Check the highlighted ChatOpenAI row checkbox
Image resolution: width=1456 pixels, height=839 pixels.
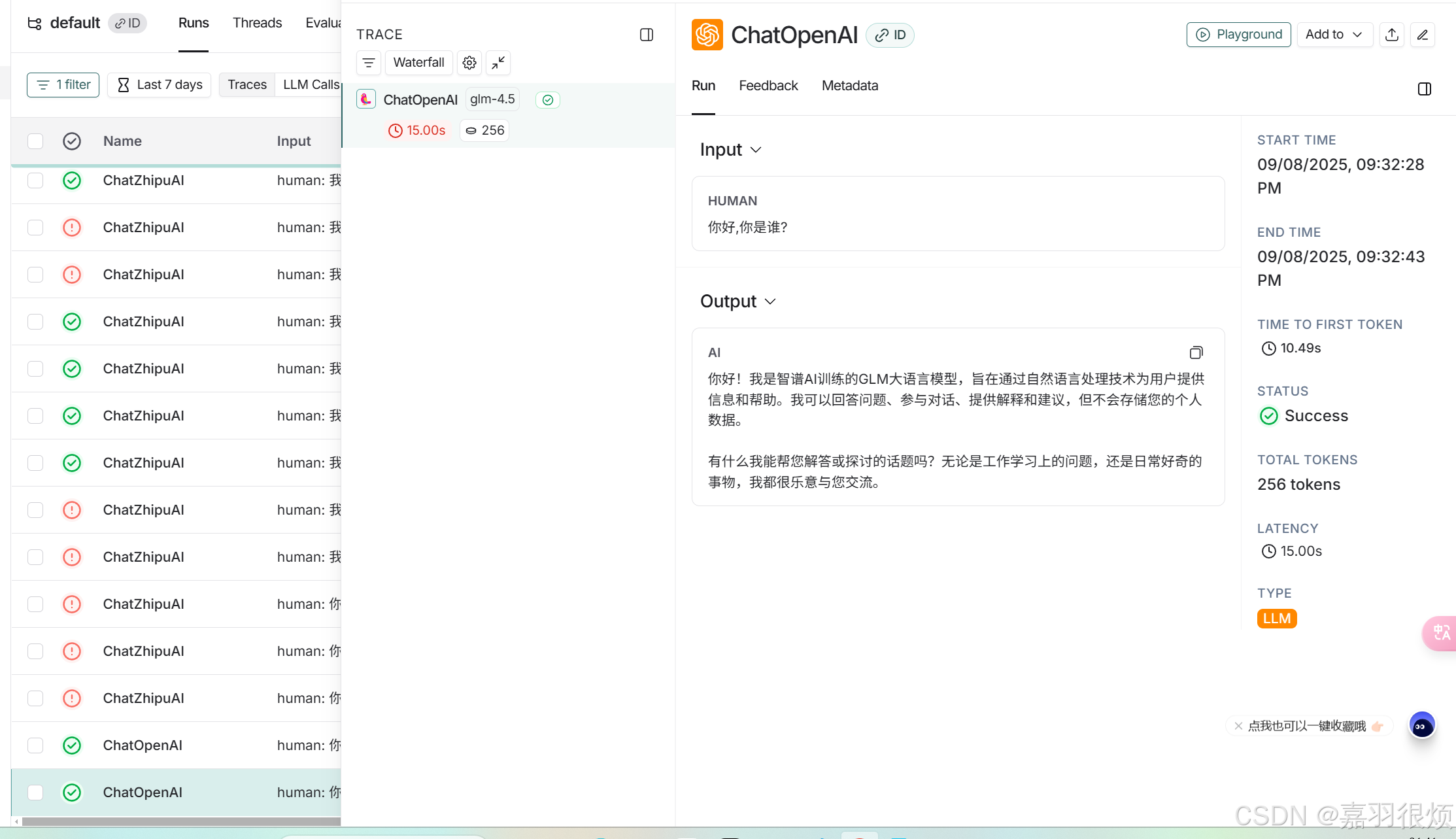35,793
